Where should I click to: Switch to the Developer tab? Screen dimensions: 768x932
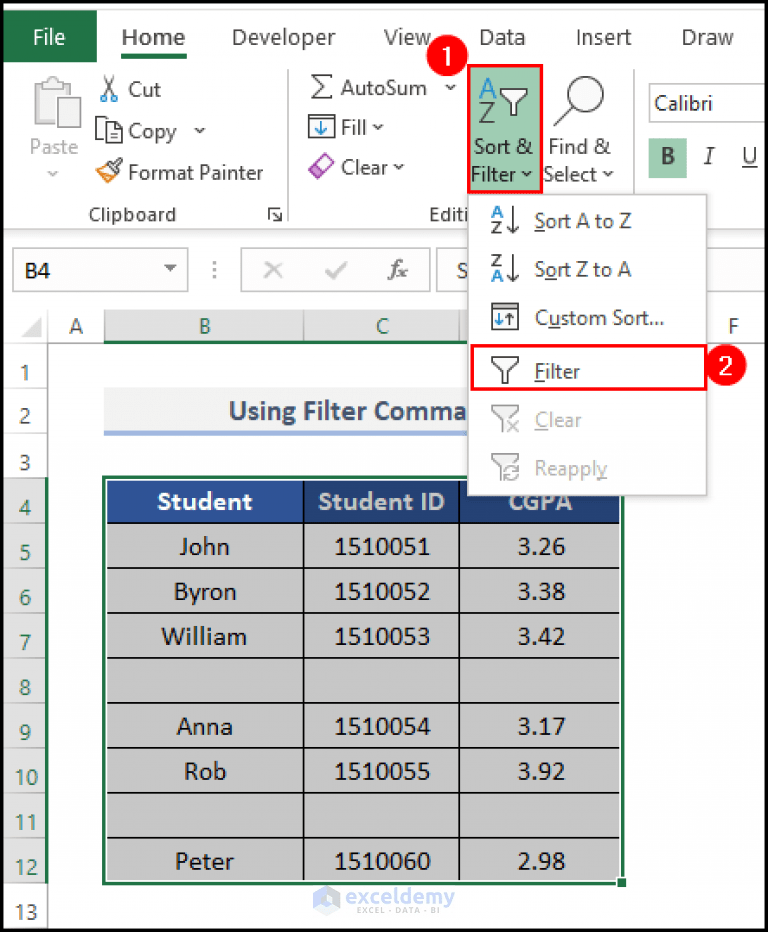[x=284, y=37]
